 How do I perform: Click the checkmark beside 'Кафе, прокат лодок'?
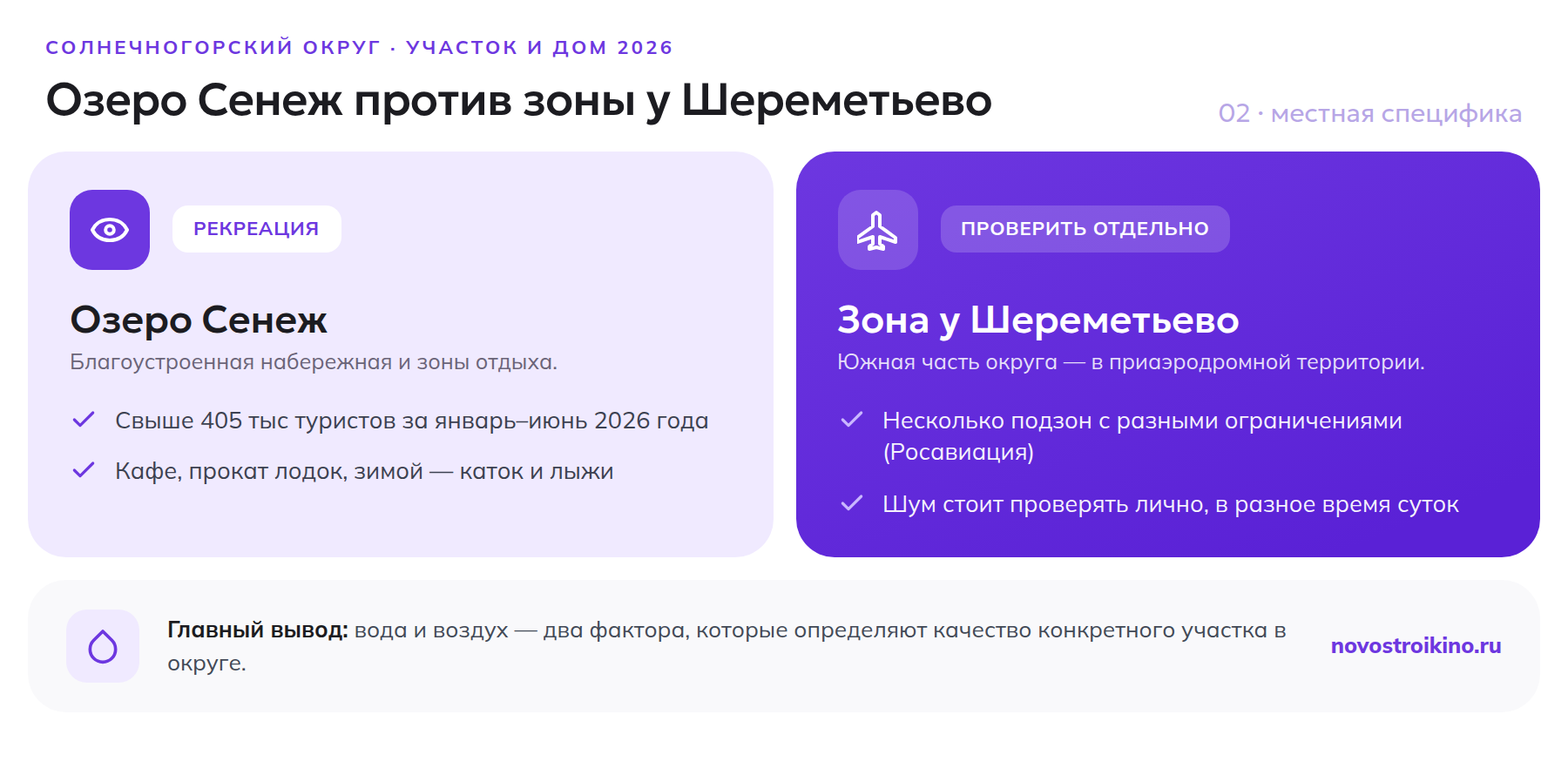coord(84,470)
